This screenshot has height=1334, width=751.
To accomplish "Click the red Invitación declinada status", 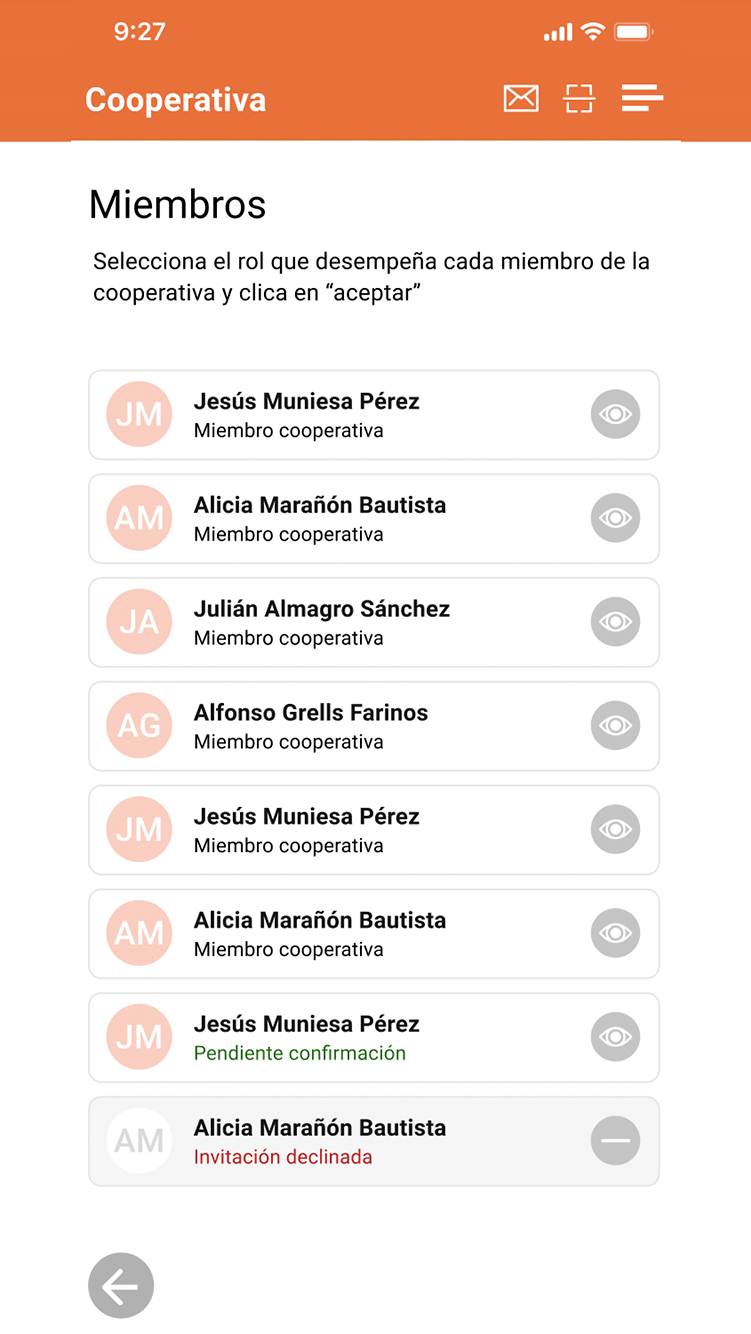I will tap(283, 1157).
